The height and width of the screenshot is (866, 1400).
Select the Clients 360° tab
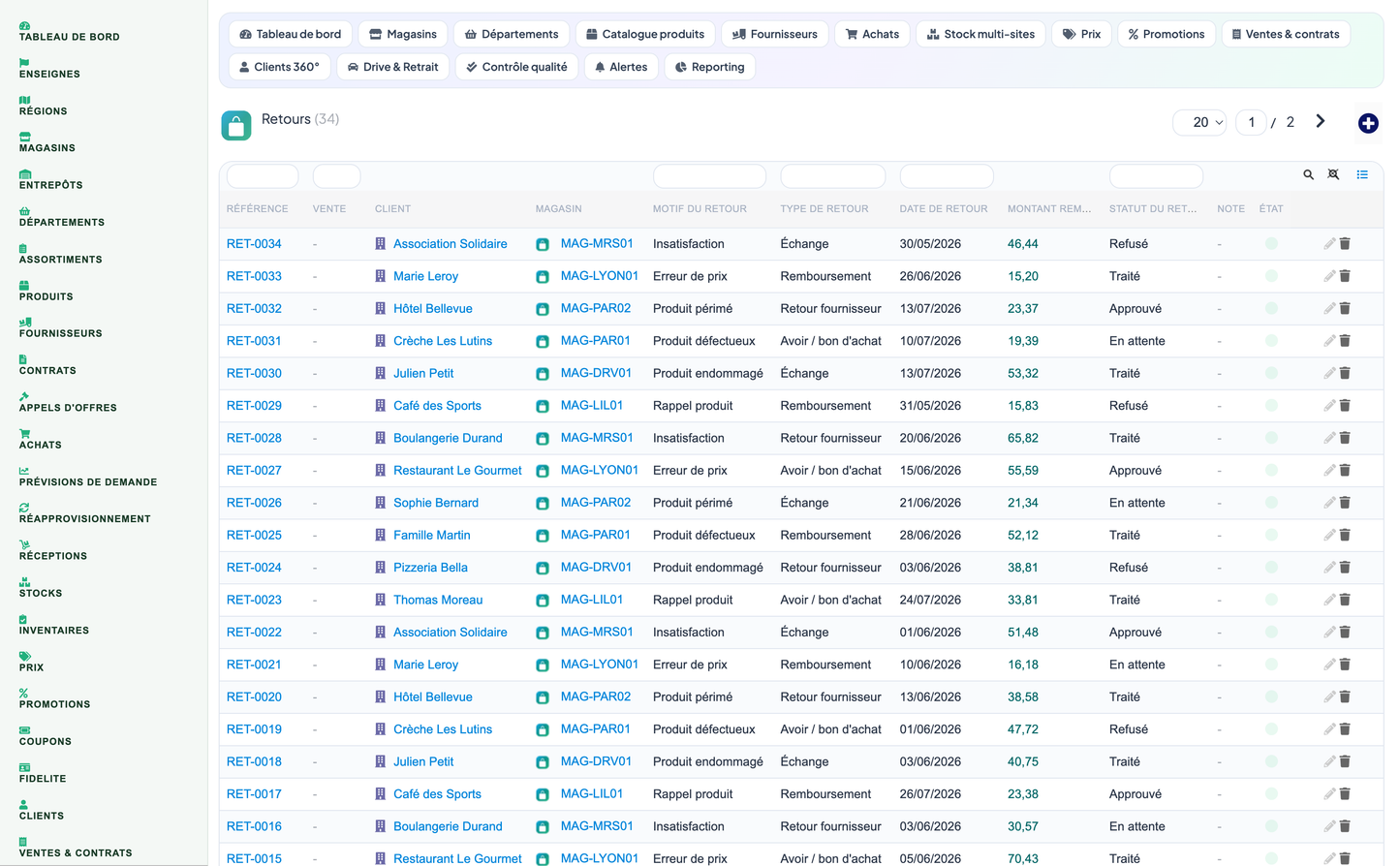click(279, 67)
